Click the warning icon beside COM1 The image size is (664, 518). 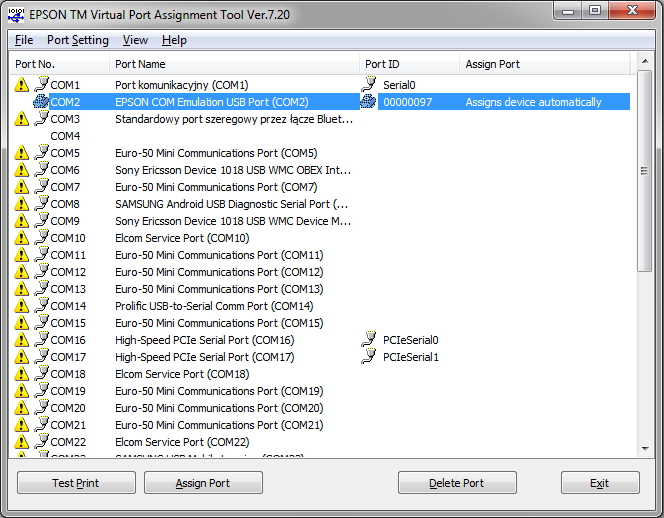pyautogui.click(x=21, y=85)
